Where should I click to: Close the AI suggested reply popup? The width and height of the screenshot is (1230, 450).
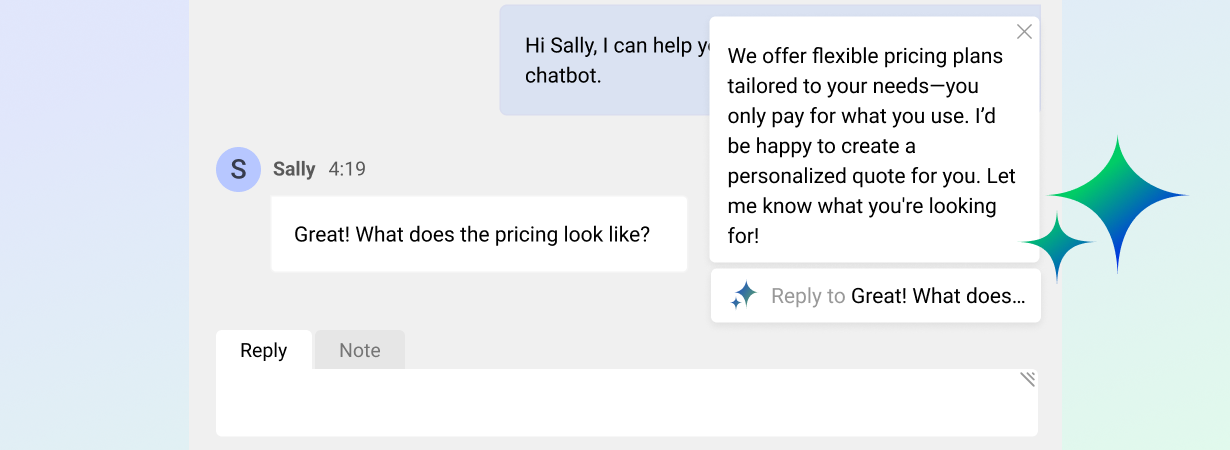[1024, 32]
